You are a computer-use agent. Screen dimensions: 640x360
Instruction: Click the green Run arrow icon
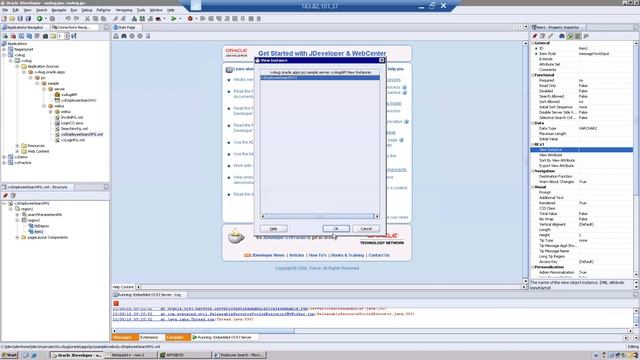tap(173, 18)
